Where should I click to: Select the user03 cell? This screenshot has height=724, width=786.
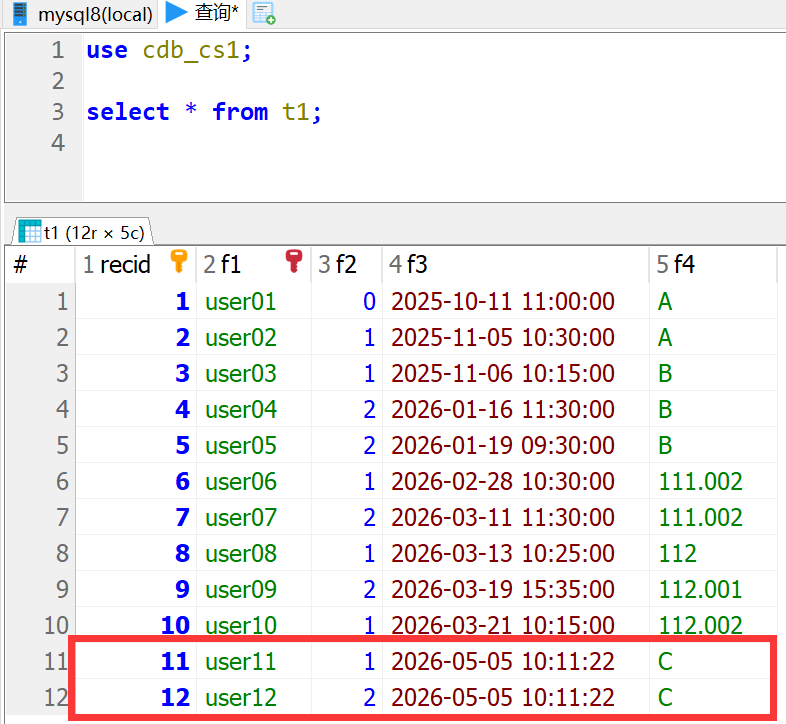[254, 374]
